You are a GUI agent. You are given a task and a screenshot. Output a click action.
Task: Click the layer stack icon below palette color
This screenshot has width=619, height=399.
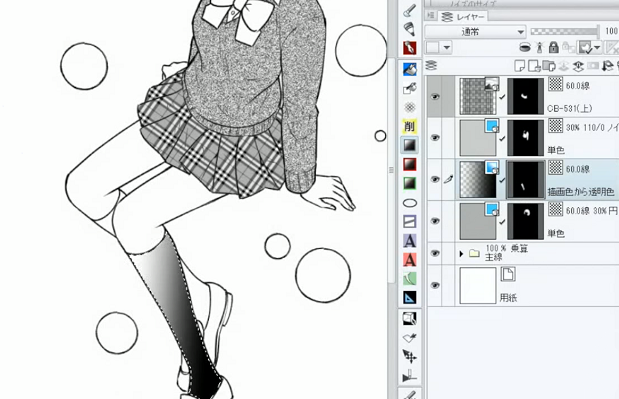(432, 65)
